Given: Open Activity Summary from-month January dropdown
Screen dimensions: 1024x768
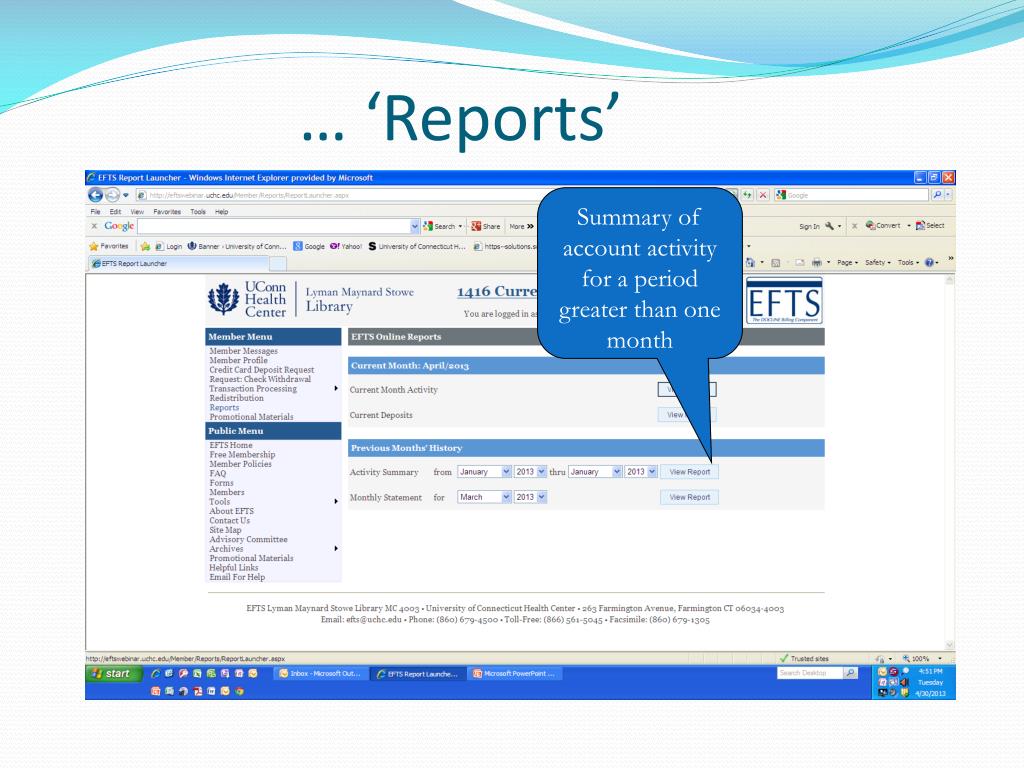Looking at the screenshot, I should coord(484,472).
